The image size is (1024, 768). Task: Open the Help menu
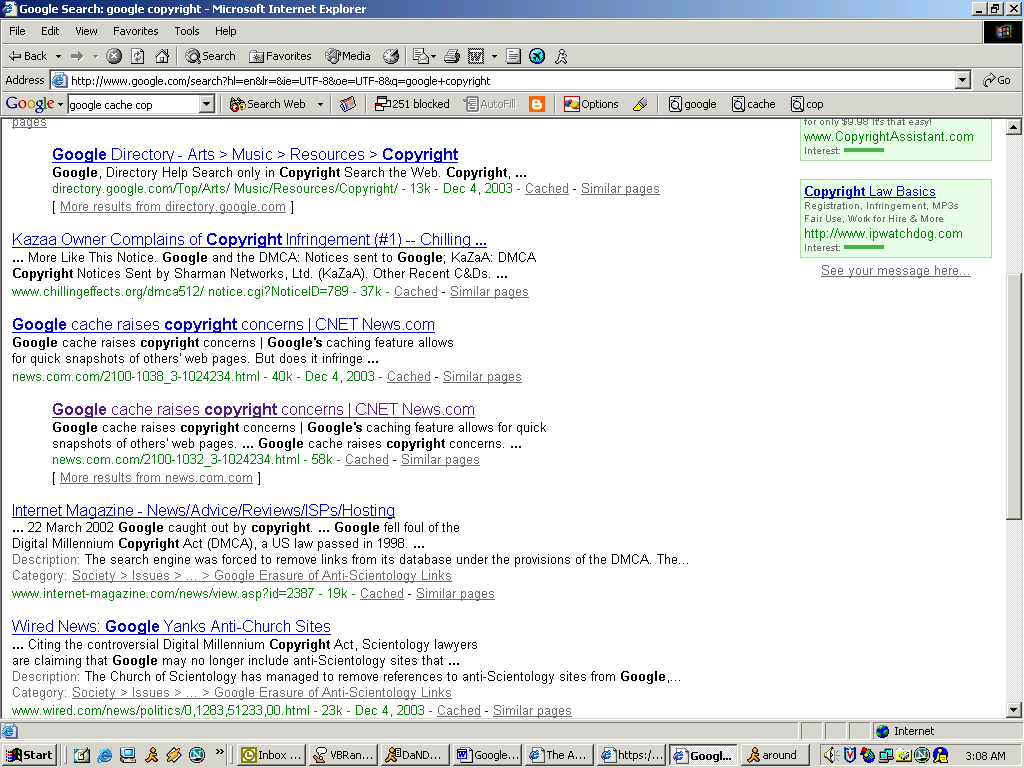click(x=226, y=31)
